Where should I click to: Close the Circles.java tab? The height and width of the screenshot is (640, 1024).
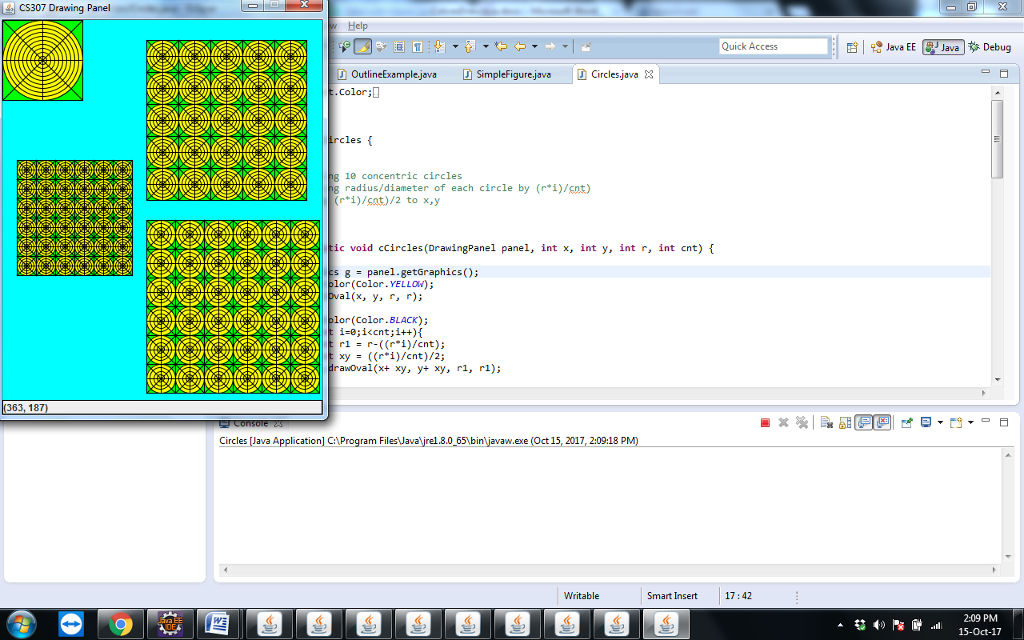click(x=648, y=74)
